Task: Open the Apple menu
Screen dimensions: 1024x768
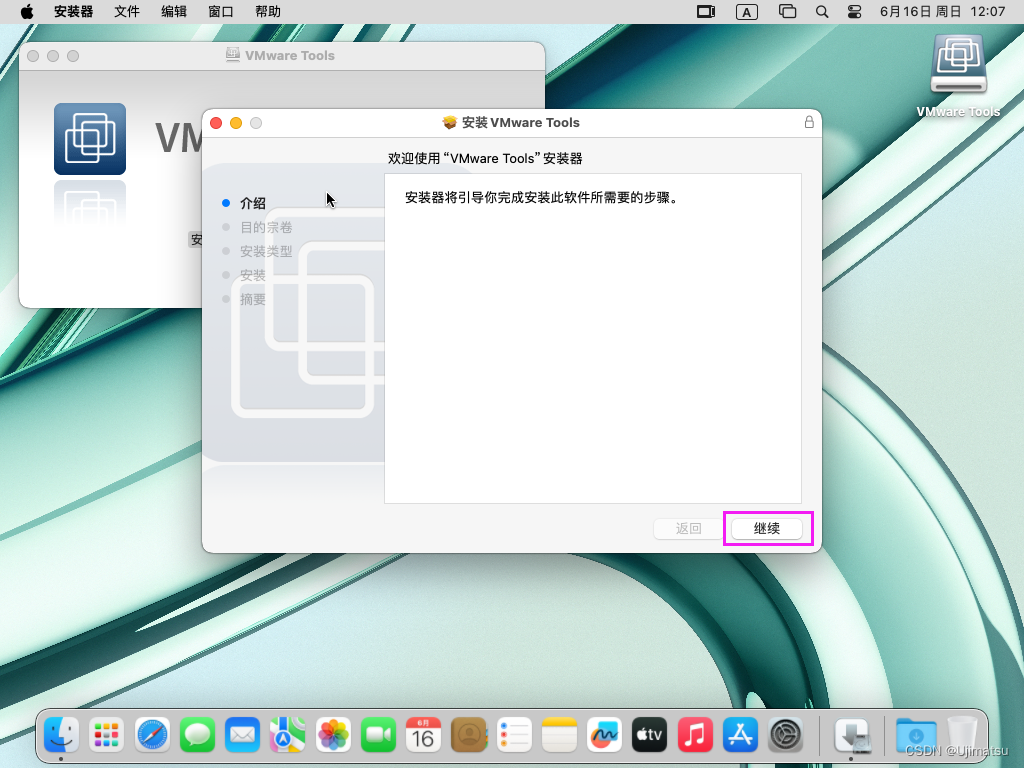Action: point(27,12)
